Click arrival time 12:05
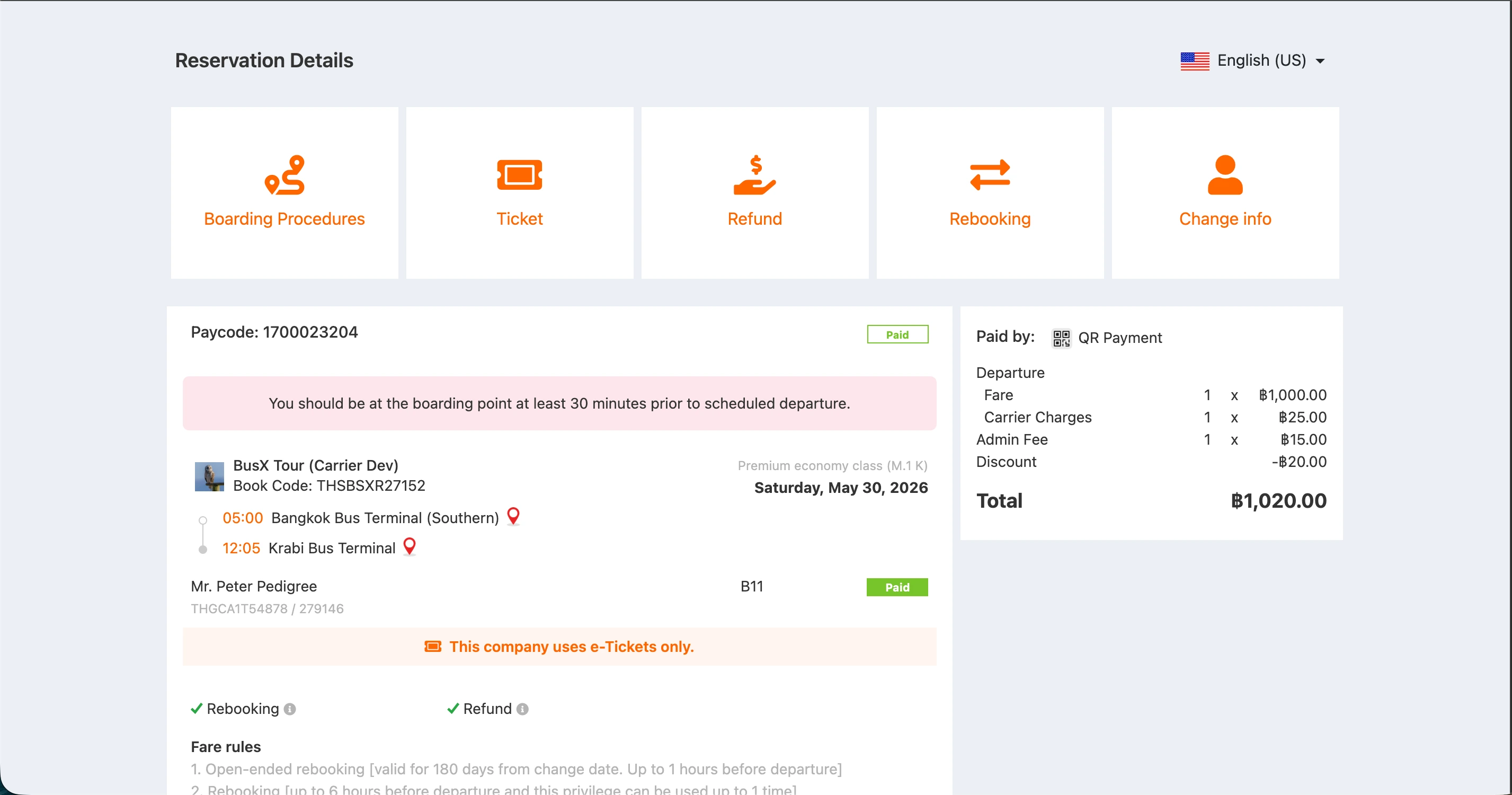Viewport: 1512px width, 795px height. click(x=241, y=548)
